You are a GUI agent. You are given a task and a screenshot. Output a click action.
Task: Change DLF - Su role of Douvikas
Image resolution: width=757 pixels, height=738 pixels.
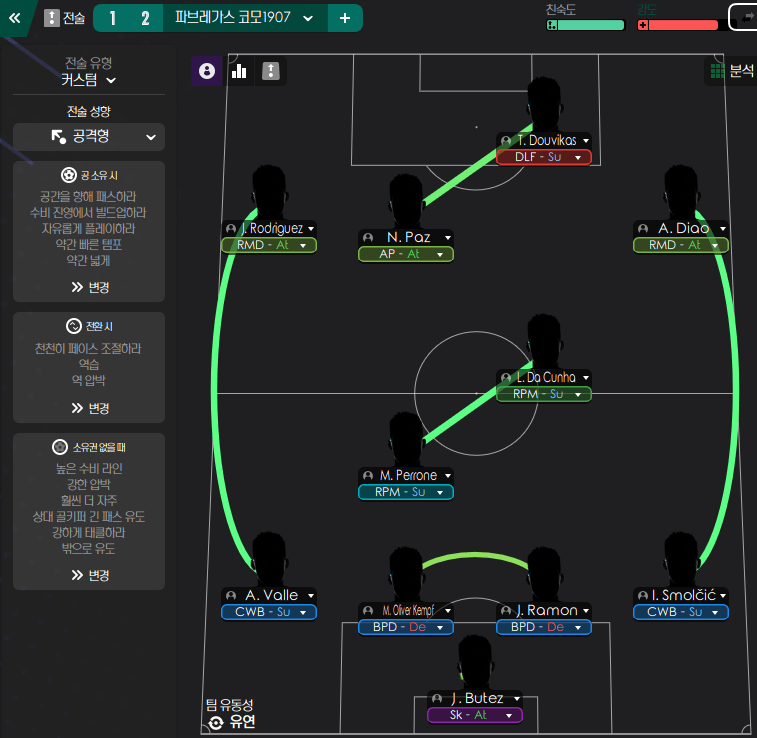click(x=544, y=157)
